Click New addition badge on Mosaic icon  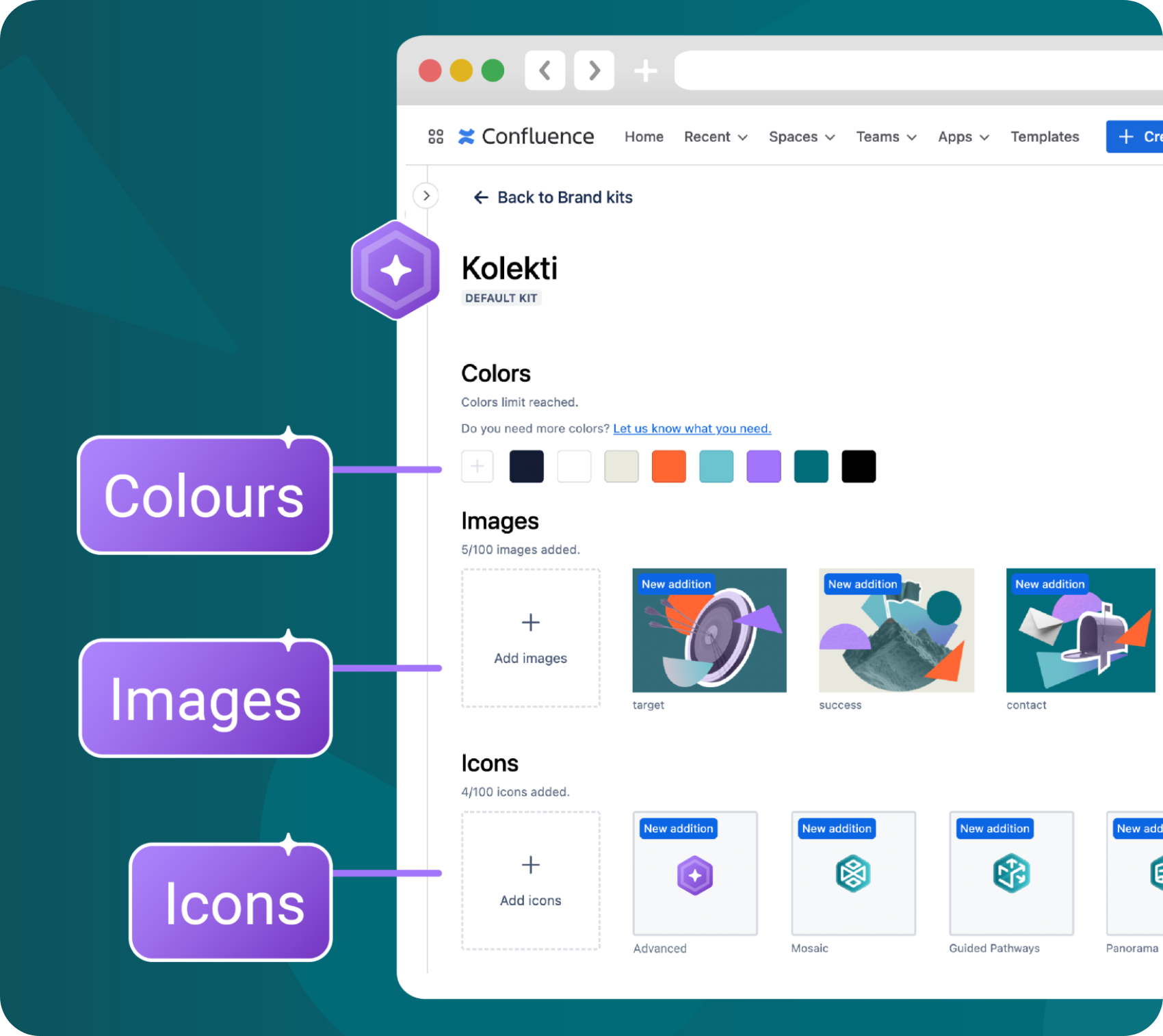837,828
